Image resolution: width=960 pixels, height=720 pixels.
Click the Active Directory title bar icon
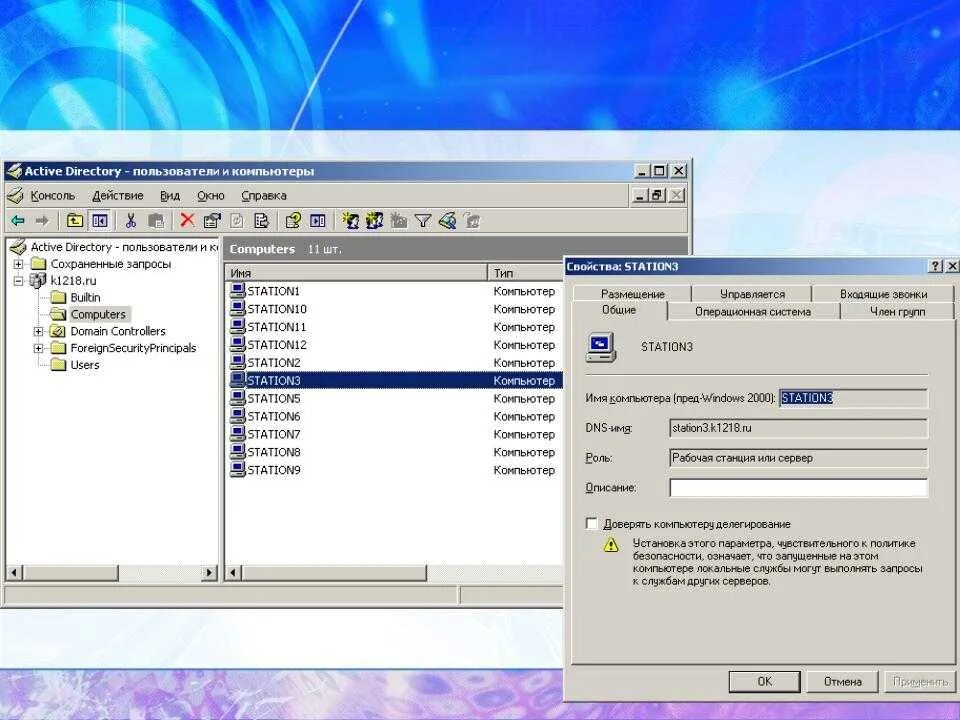point(14,171)
